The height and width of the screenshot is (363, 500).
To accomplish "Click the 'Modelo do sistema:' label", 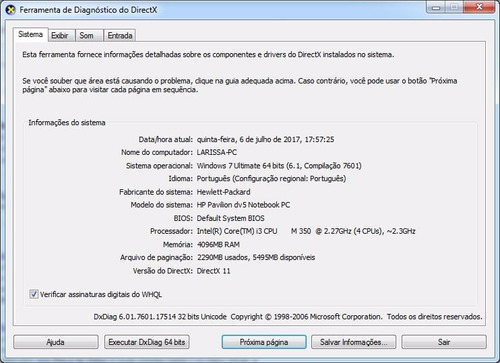I will (x=161, y=205).
